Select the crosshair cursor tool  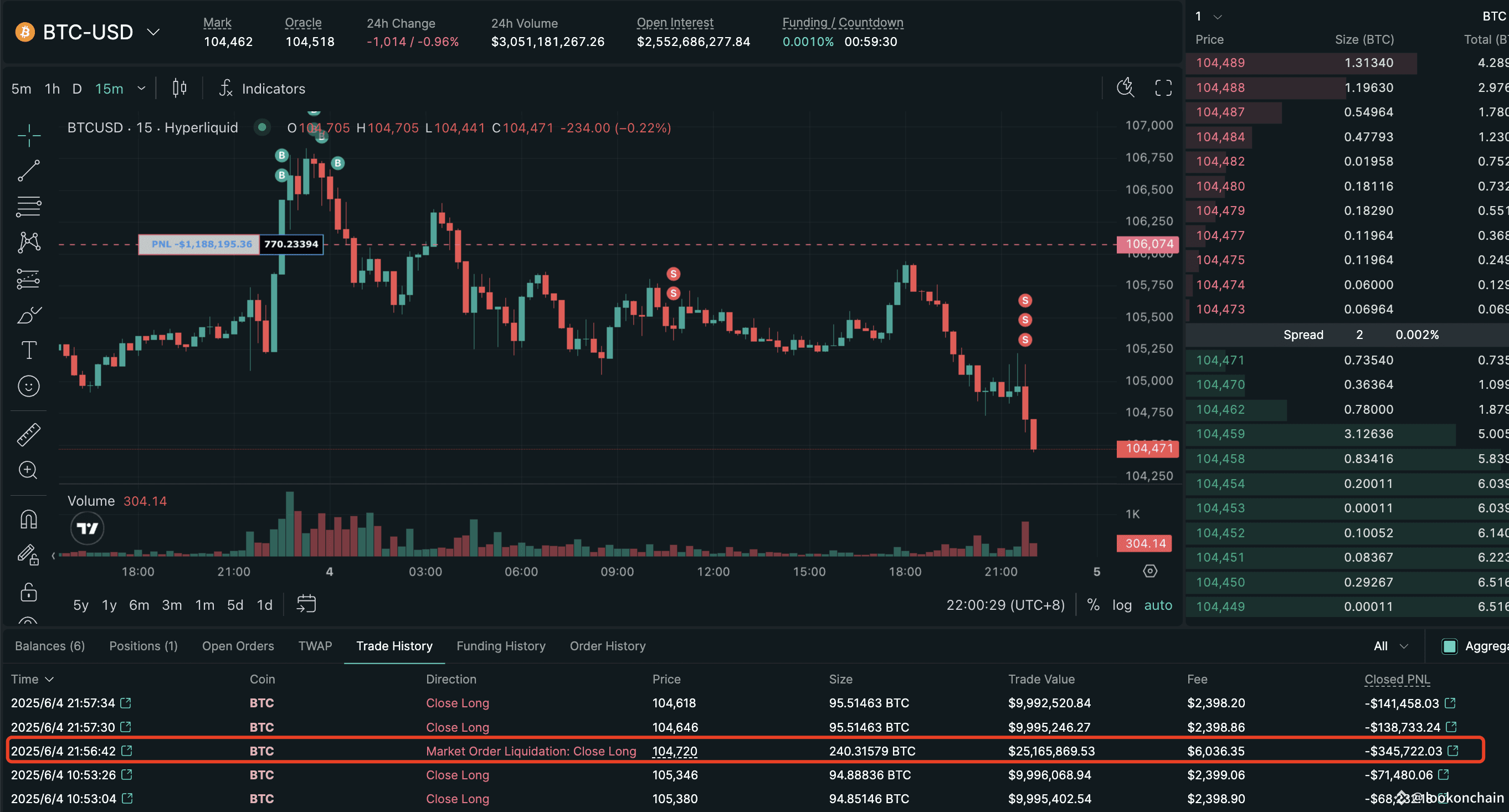click(28, 135)
